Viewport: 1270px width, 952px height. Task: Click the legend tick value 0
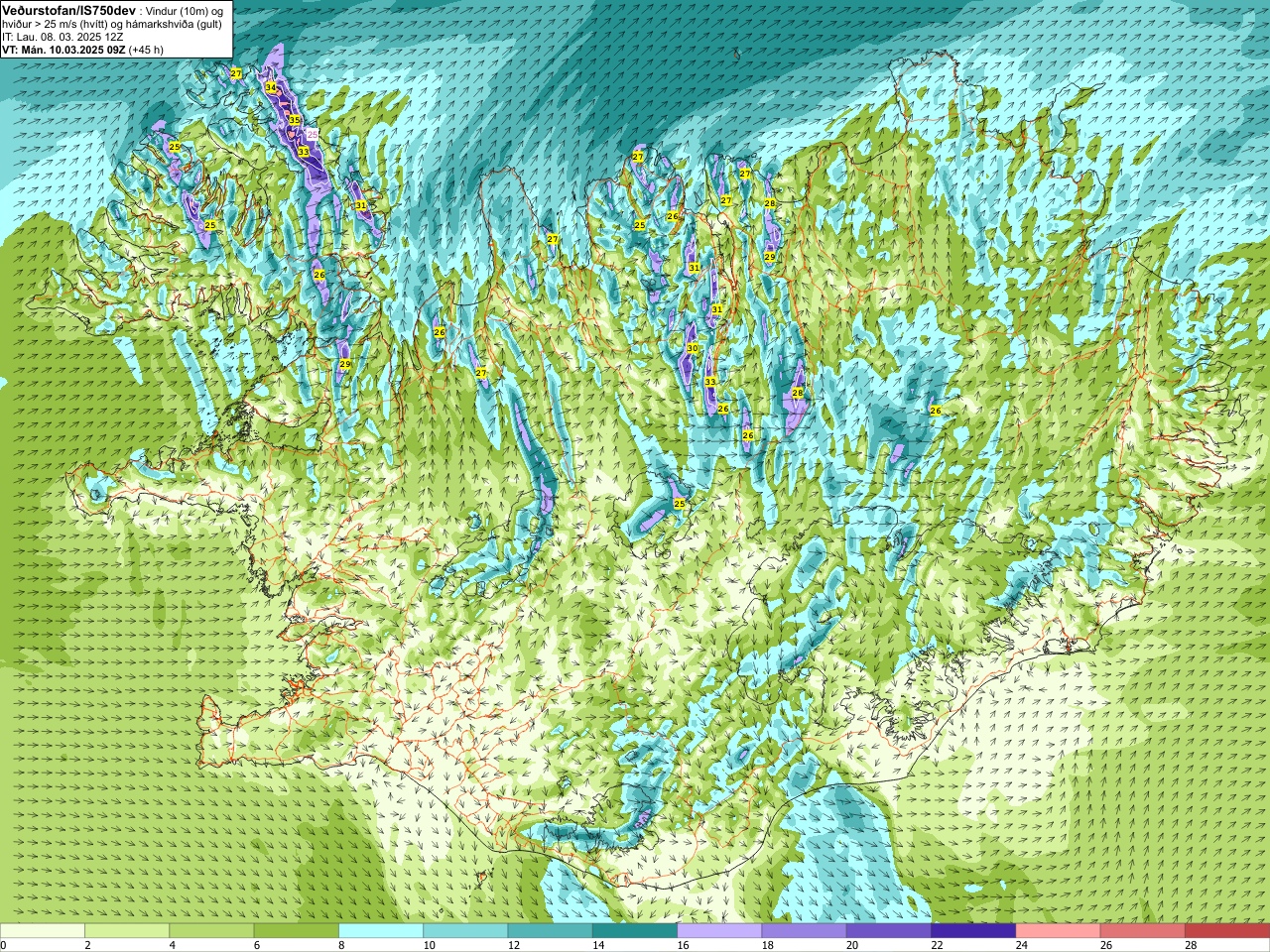[x=4, y=945]
